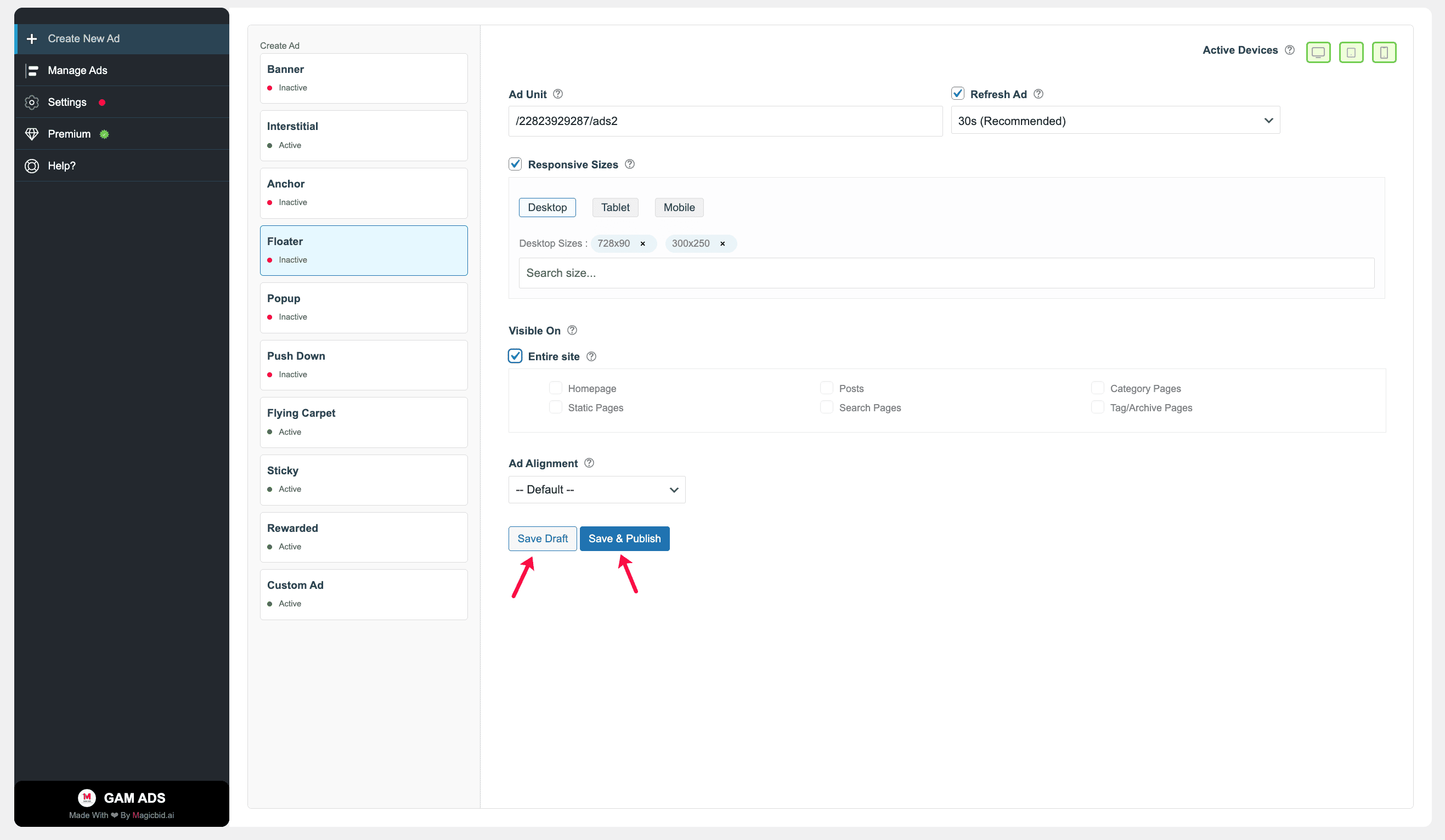
Task: Uncheck the Refresh Ad checkbox
Action: [x=958, y=93]
